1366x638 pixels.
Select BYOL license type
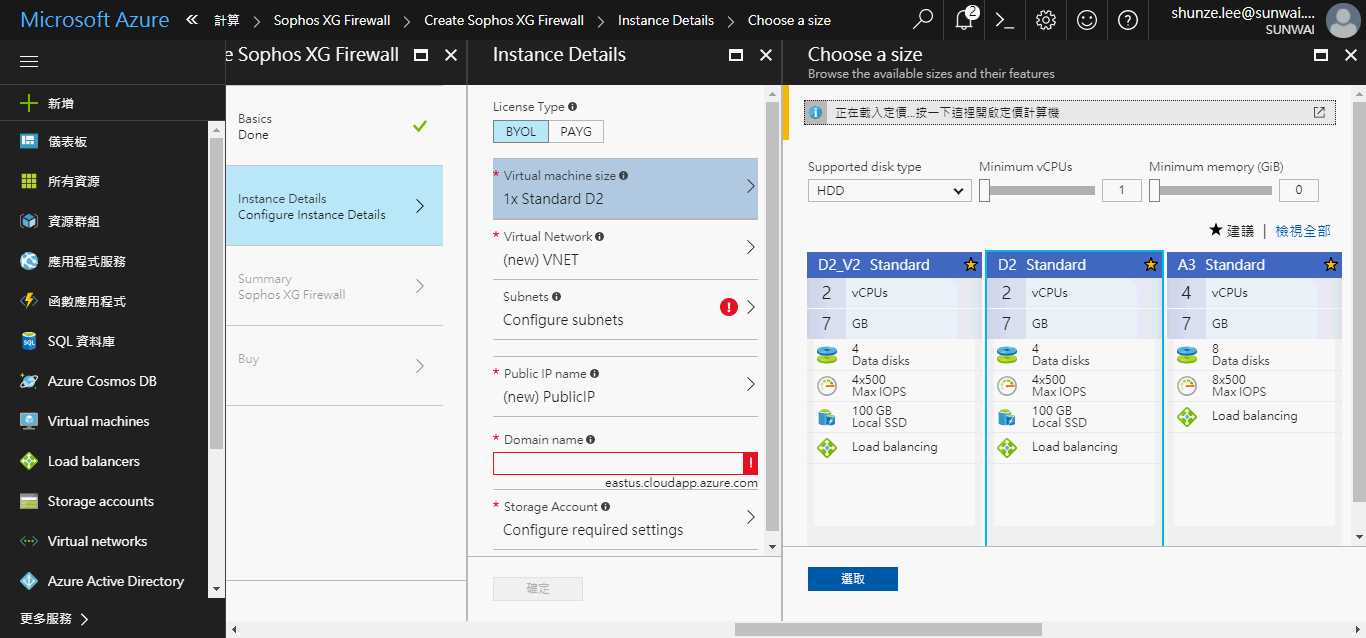[520, 132]
